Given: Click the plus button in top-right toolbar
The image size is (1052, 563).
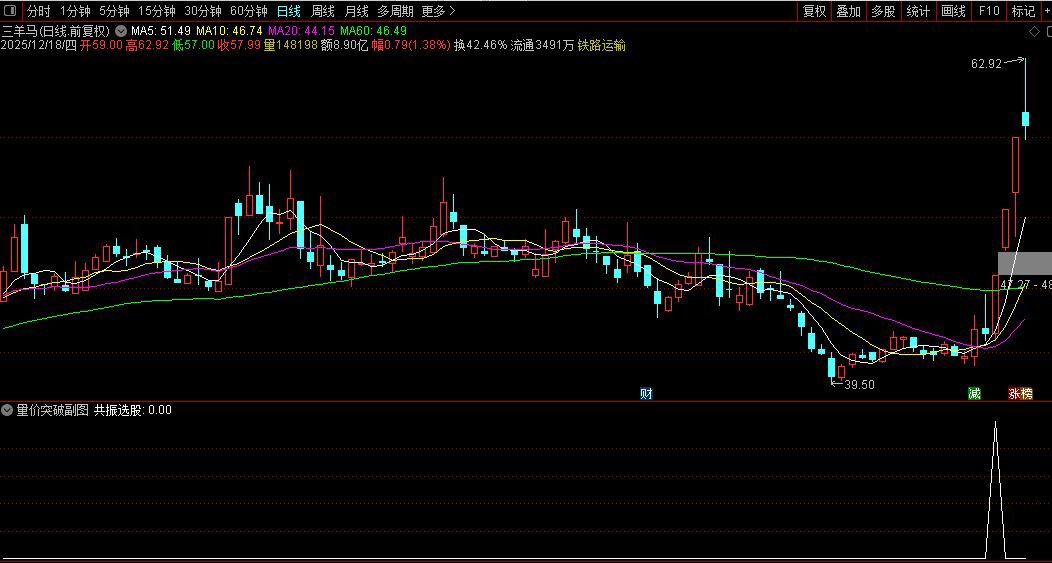Looking at the screenshot, I should tap(1046, 11).
